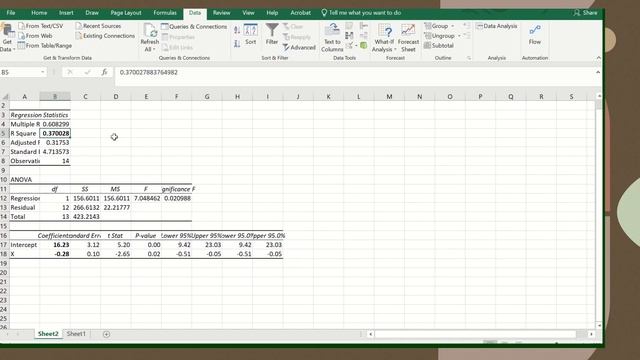Image resolution: width=640 pixels, height=360 pixels.
Task: Click the Flow automation icon
Action: 535,34
